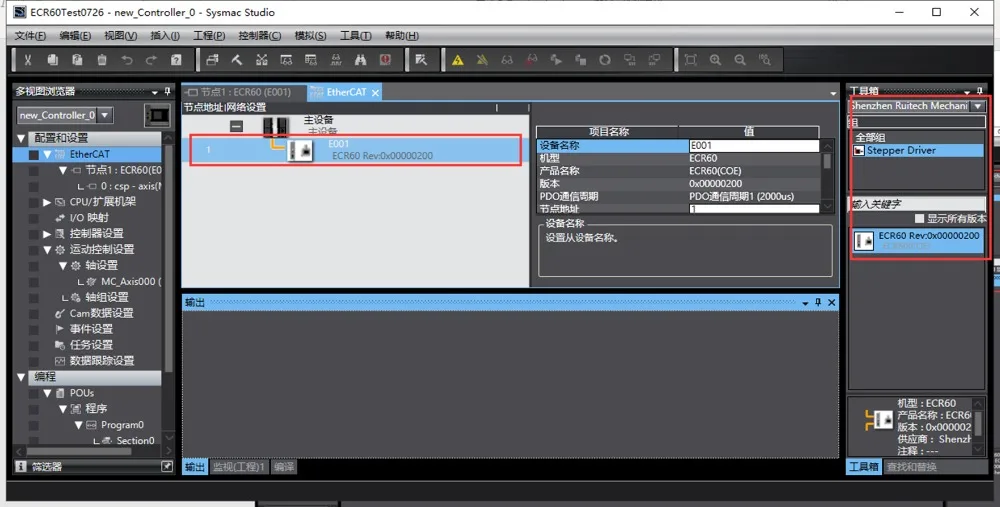Collapse the EtherCAT tree node arrow

click(x=47, y=154)
